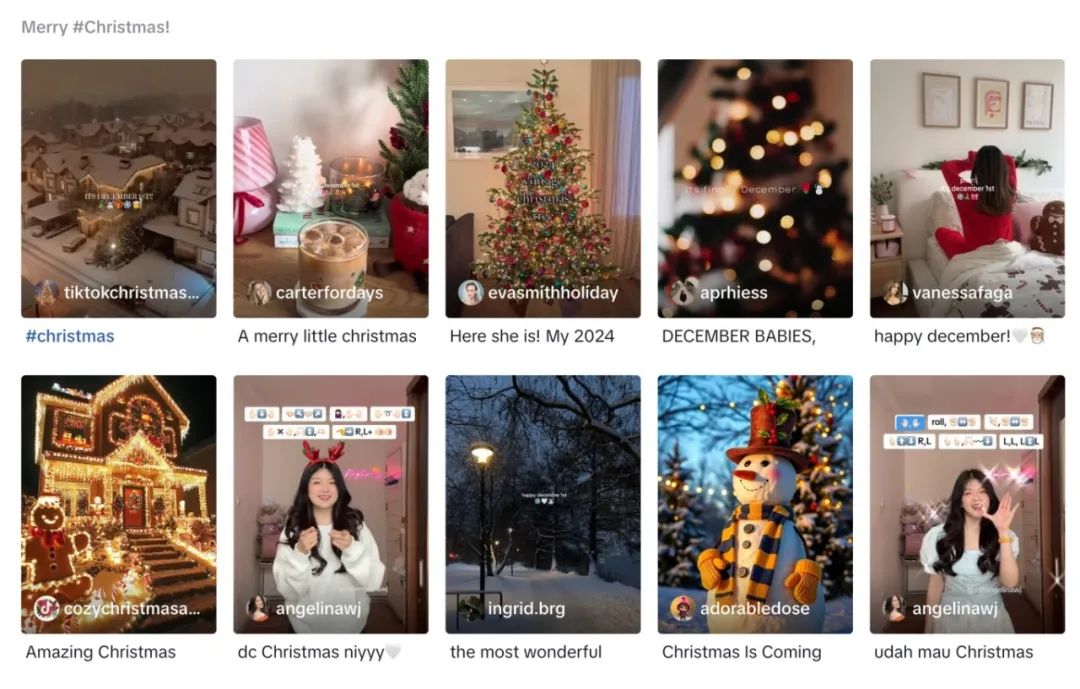Open cozychristmasa profile avatar
The width and height of the screenshot is (1080, 689).
click(x=46, y=608)
